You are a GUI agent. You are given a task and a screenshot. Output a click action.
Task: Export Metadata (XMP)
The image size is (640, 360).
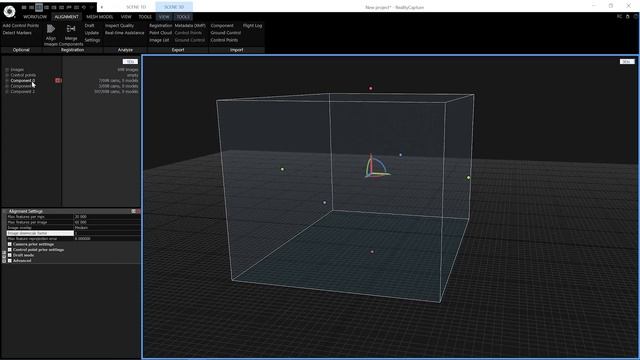coord(190,25)
